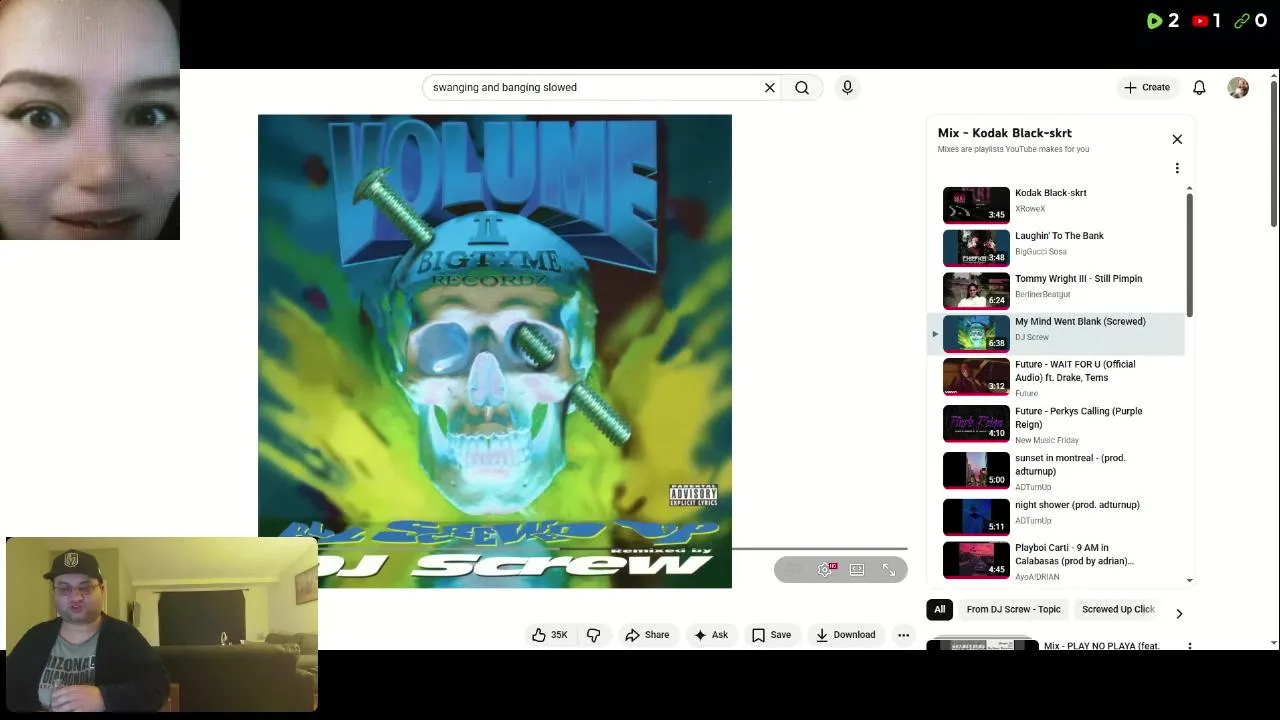The height and width of the screenshot is (720, 1280).
Task: Click the New Music Friday channel name
Action: [1046, 440]
